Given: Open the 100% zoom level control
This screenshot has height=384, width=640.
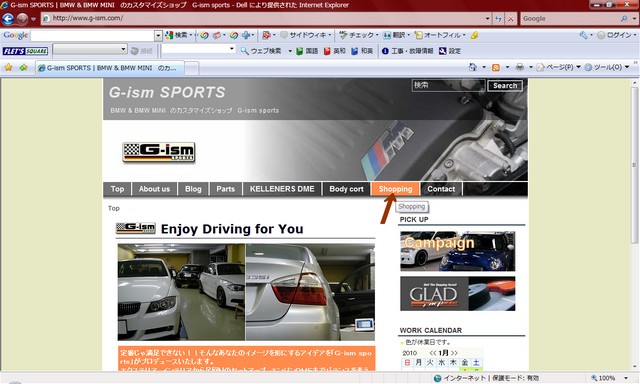Looking at the screenshot, I should (x=609, y=378).
